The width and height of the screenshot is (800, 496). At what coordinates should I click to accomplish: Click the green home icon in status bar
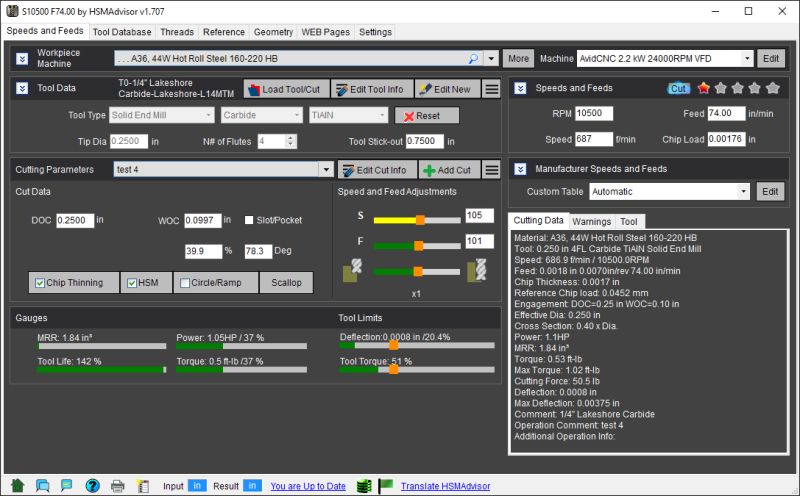[x=17, y=485]
